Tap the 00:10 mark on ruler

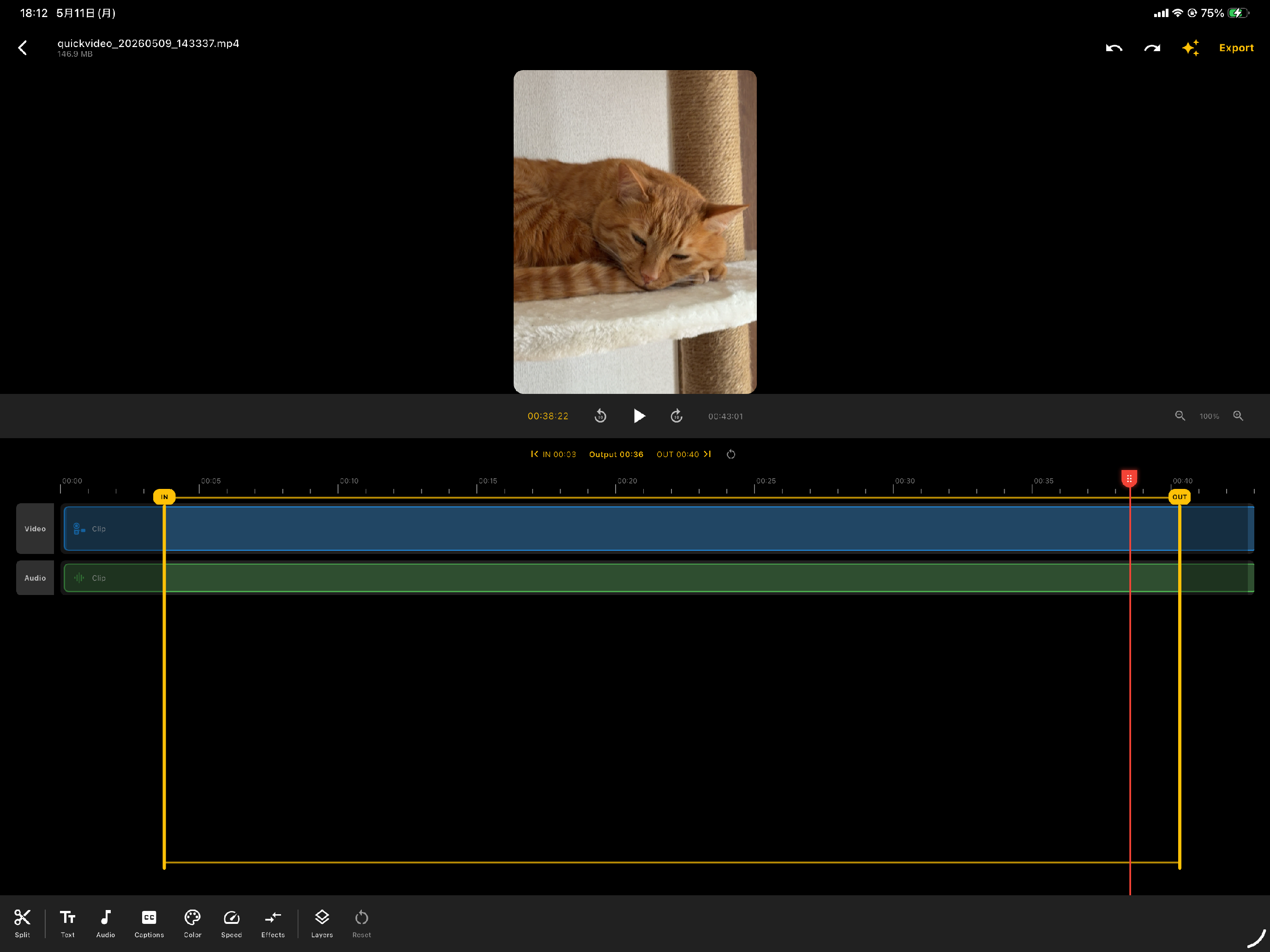click(x=349, y=481)
